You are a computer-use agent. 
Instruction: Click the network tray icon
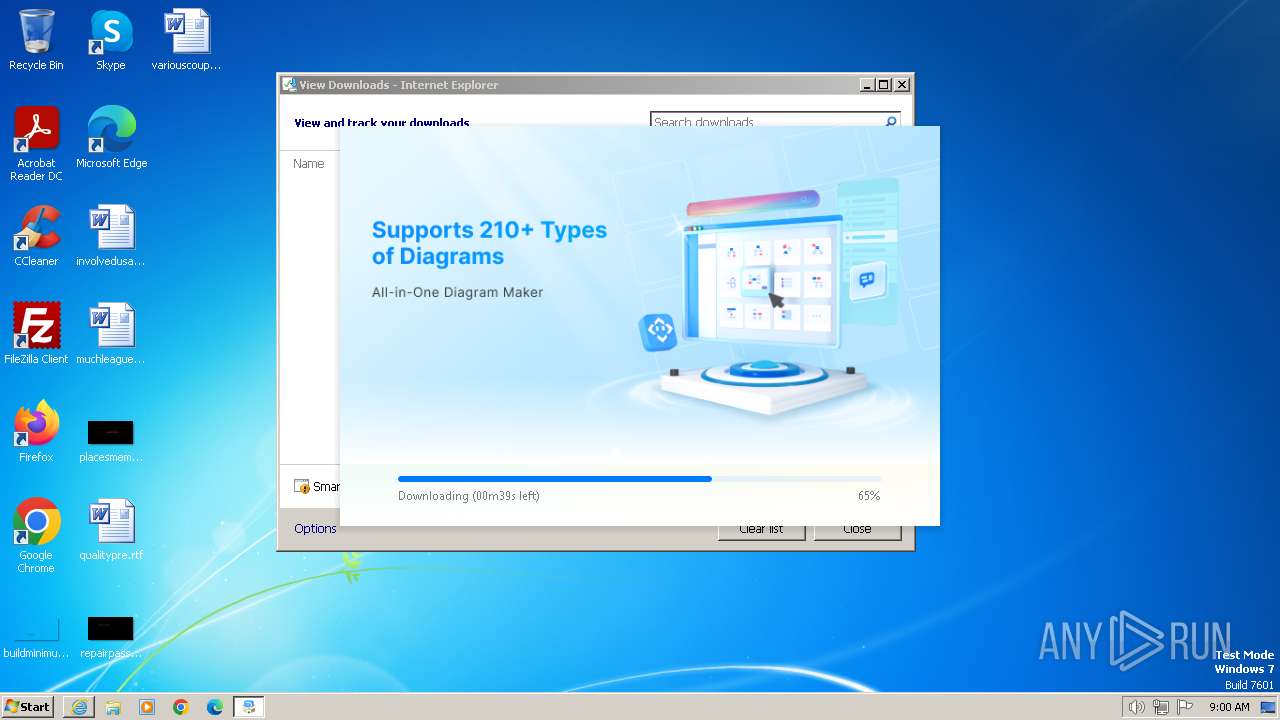(1161, 707)
